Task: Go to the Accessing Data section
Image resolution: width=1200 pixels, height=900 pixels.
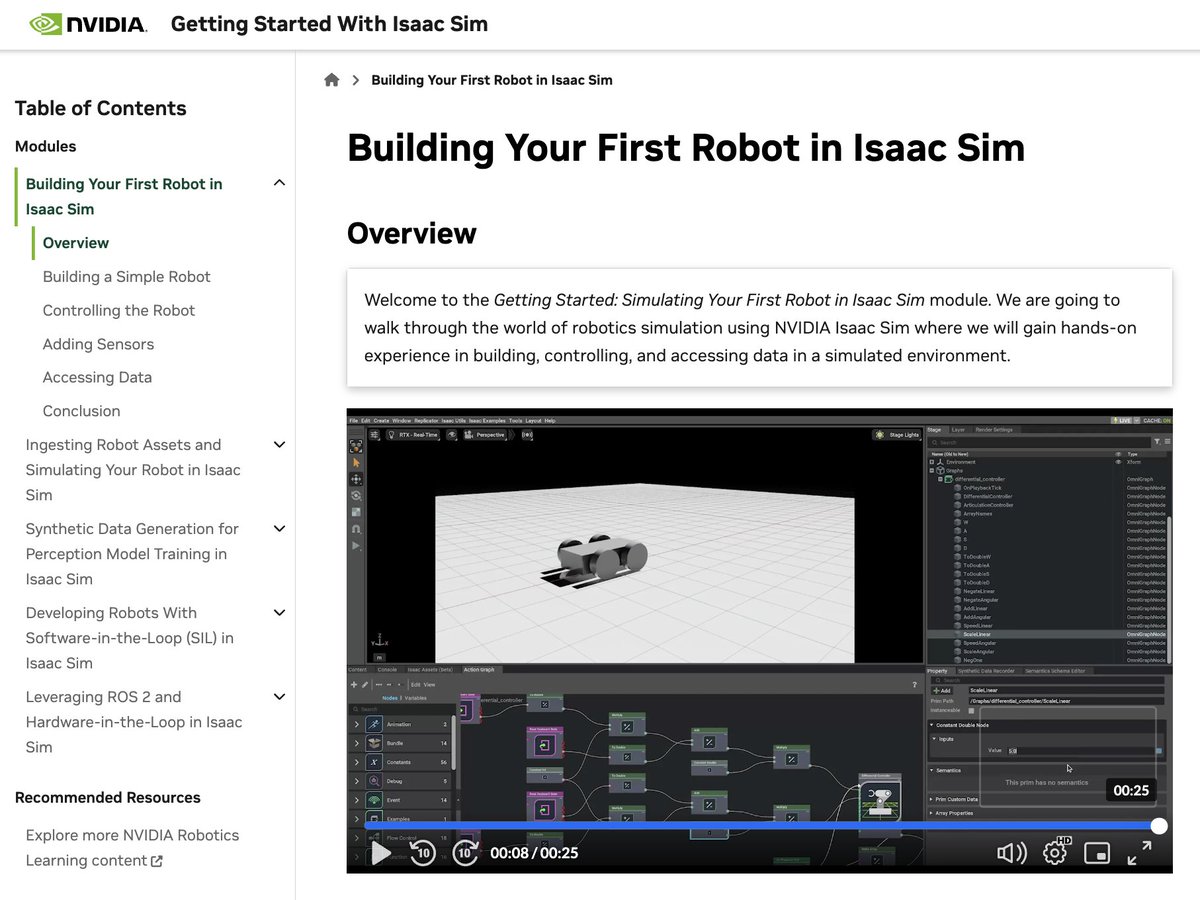Action: pyautogui.click(x=97, y=377)
